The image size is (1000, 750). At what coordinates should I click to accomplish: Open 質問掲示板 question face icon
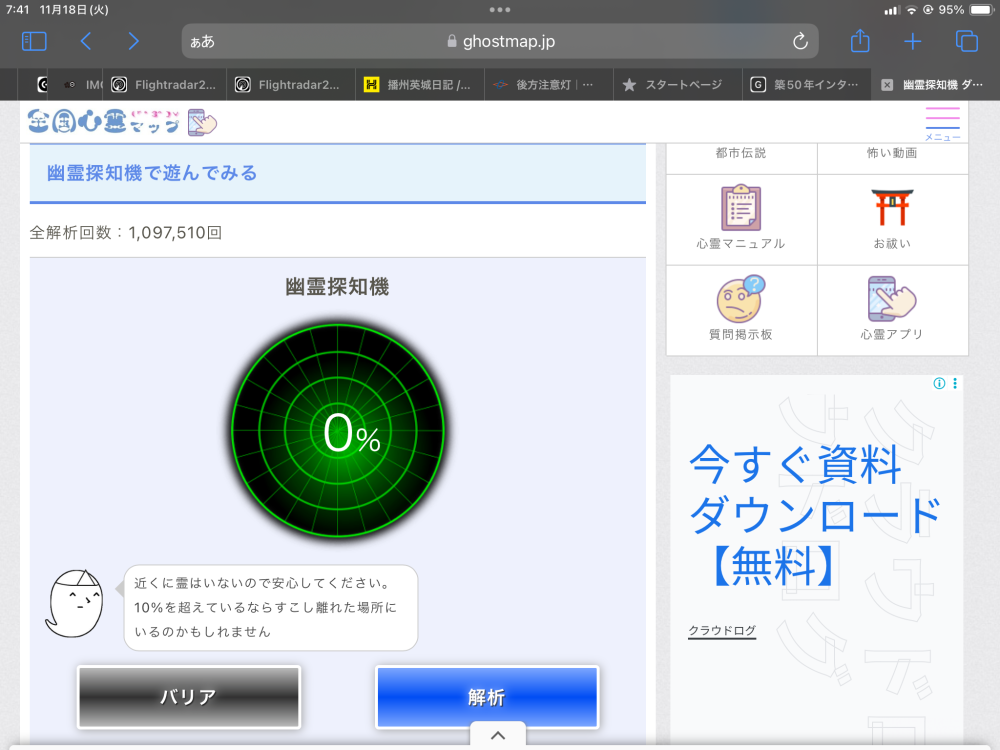741,298
